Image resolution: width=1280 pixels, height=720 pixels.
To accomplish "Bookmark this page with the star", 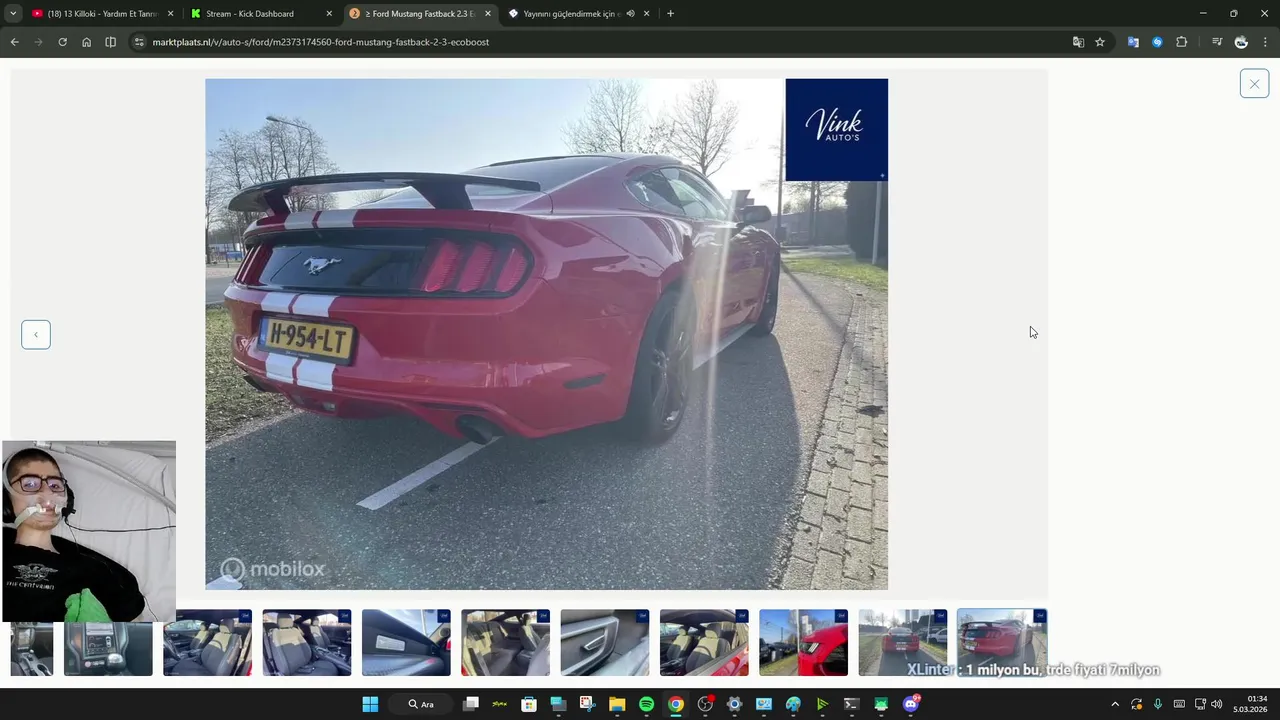I will pos(1100,42).
